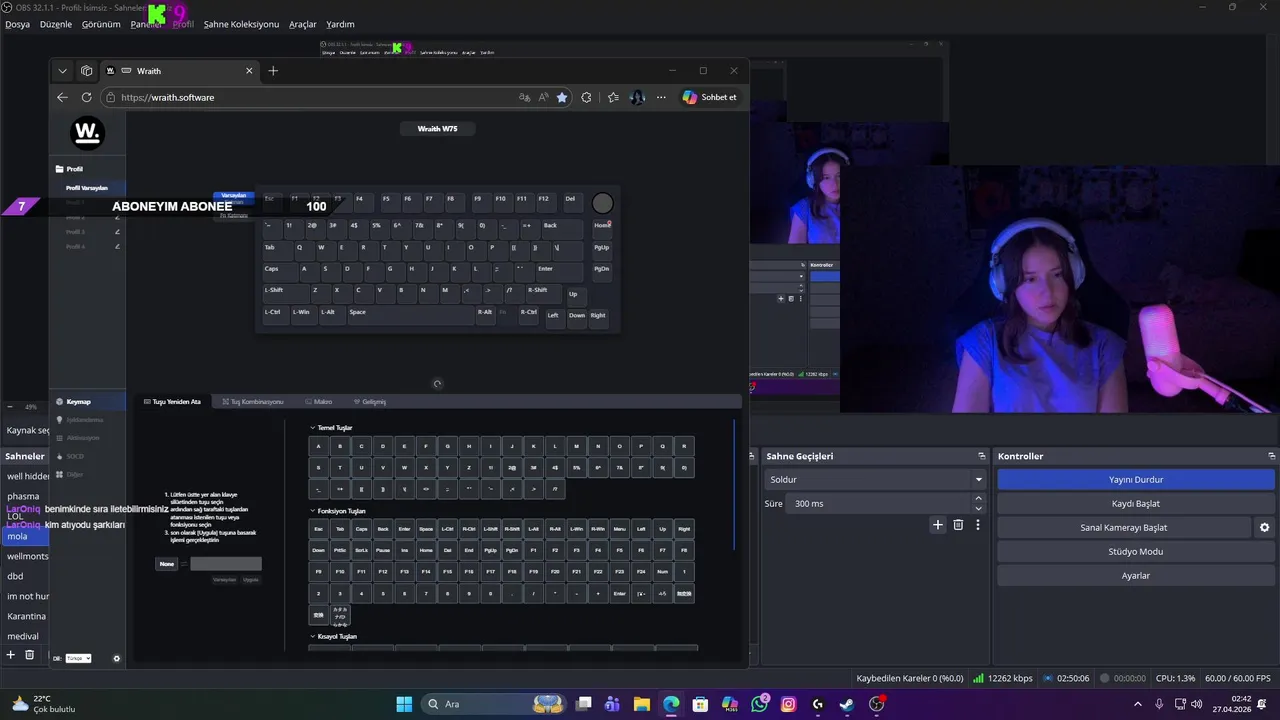Select the mola scene in OBS
This screenshot has height=720, width=1280.
(26, 536)
